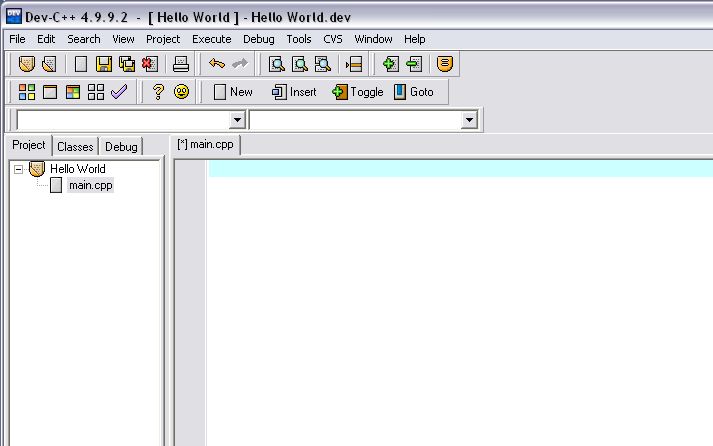
Task: Click the Goto bookmark button
Action: (x=413, y=92)
